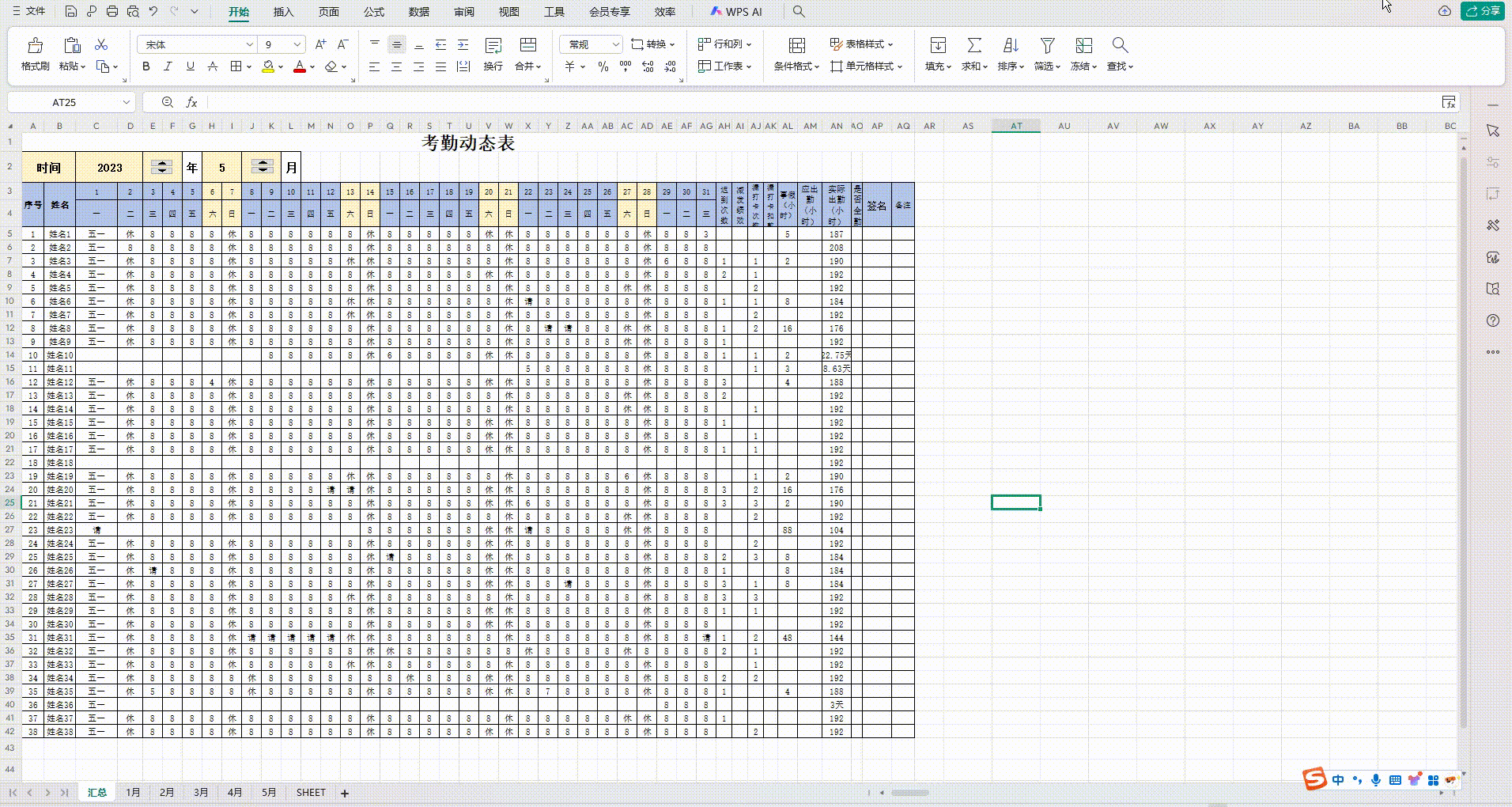Pick a highlight color swatch
Image resolution: width=1512 pixels, height=807 pixels.
tap(268, 66)
